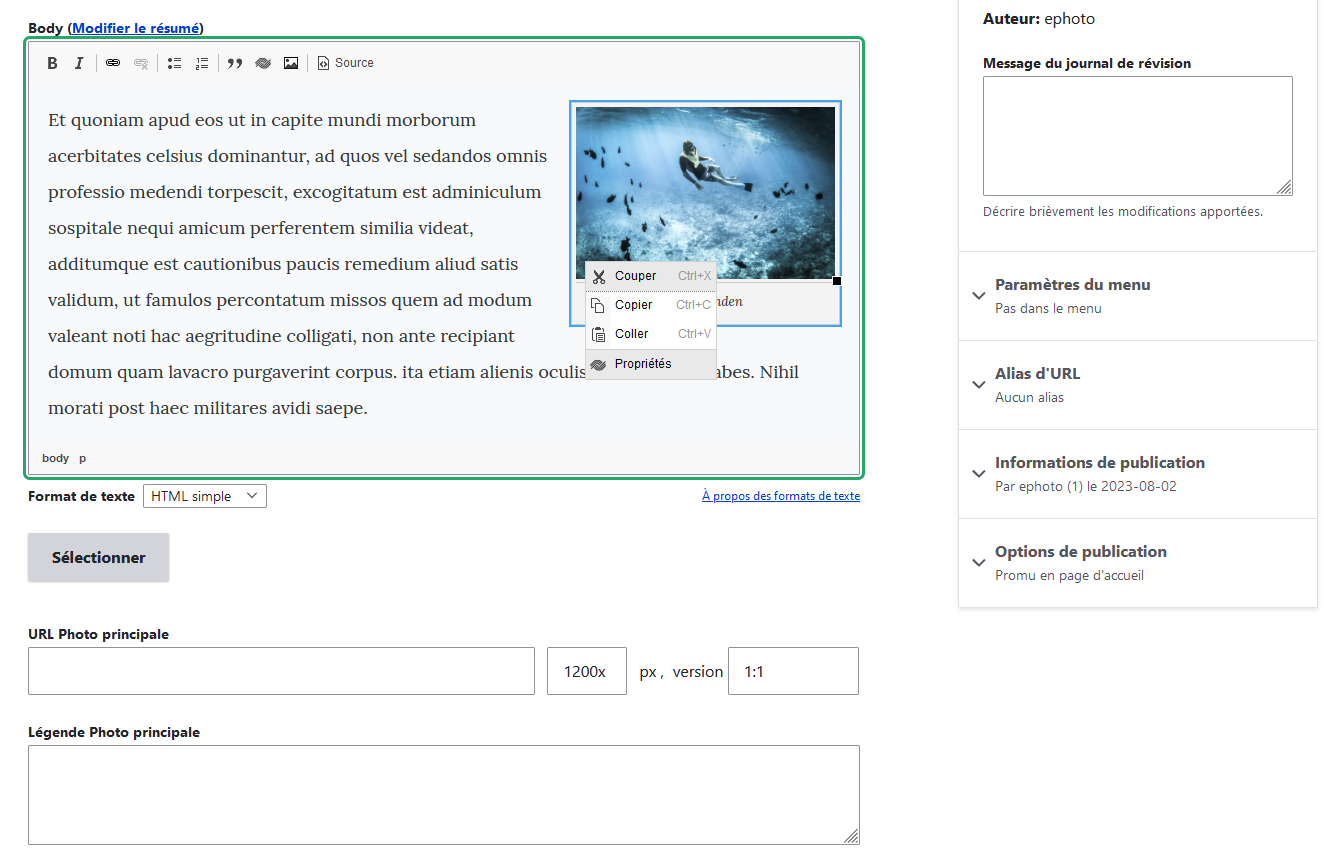Viewport: 1339px width, 868px height.
Task: Click the insert link chain icon
Action: click(x=113, y=63)
